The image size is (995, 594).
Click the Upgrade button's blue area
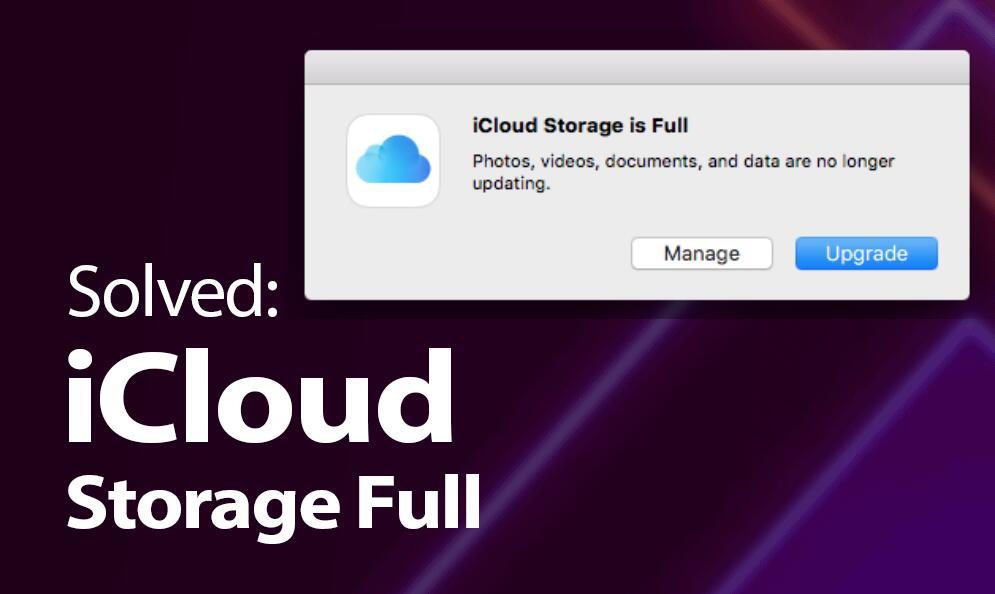[x=865, y=253]
